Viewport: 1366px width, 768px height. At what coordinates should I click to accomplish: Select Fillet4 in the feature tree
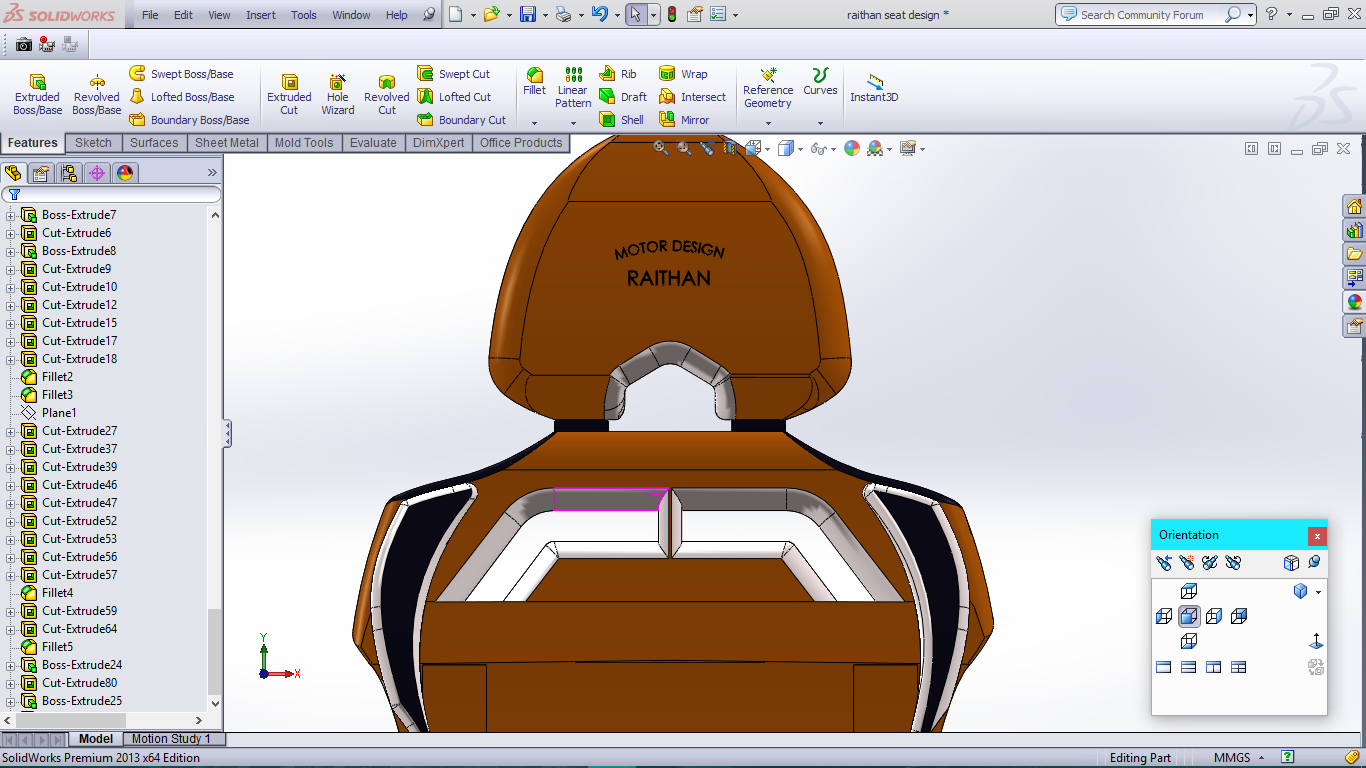pyautogui.click(x=57, y=593)
